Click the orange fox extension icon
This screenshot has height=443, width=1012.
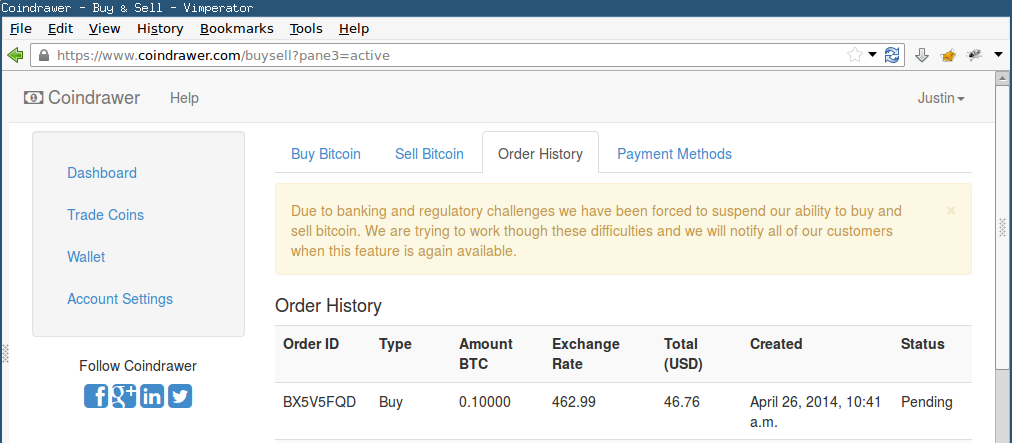coord(947,56)
